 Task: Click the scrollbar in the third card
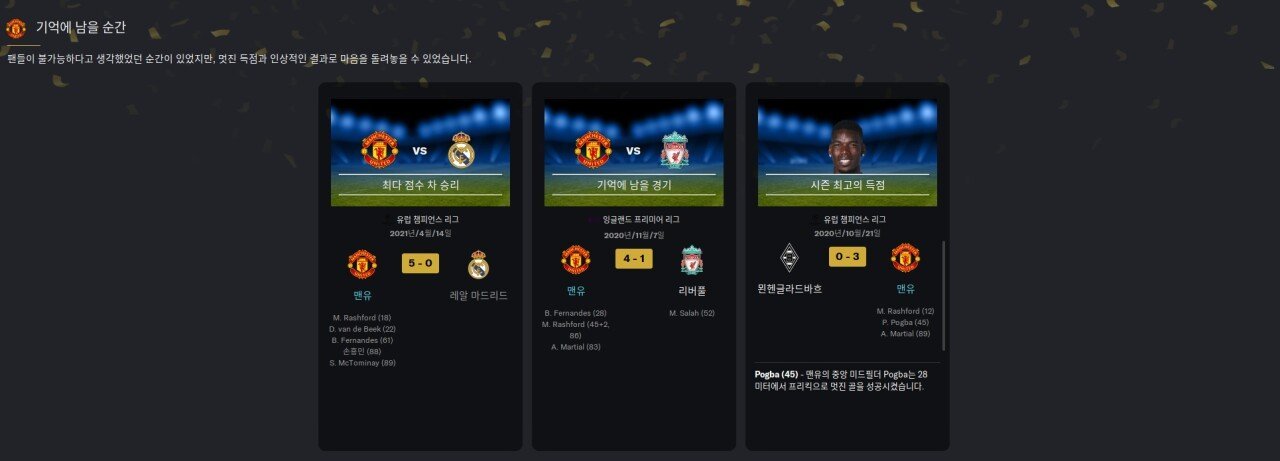pyautogui.click(x=943, y=295)
